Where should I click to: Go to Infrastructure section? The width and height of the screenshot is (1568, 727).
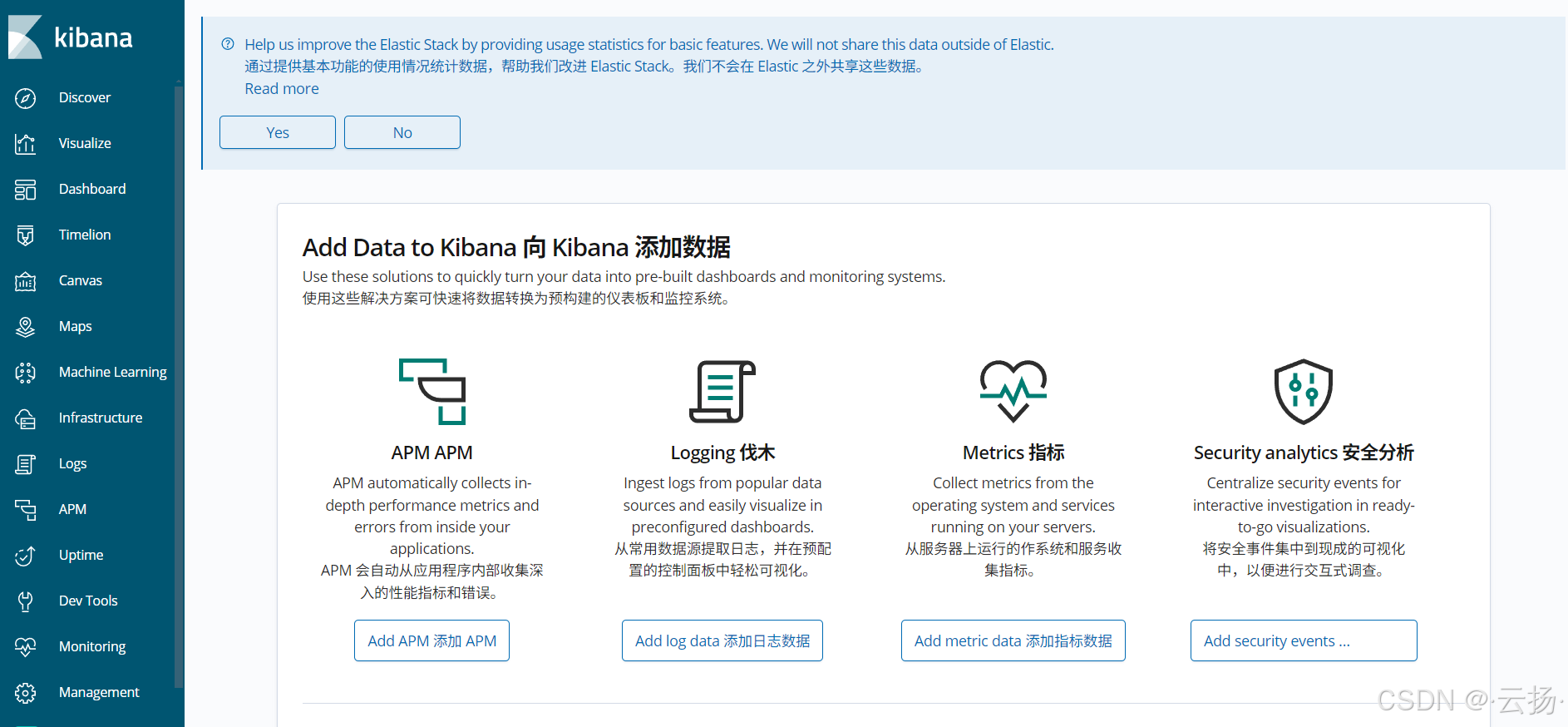(x=101, y=418)
